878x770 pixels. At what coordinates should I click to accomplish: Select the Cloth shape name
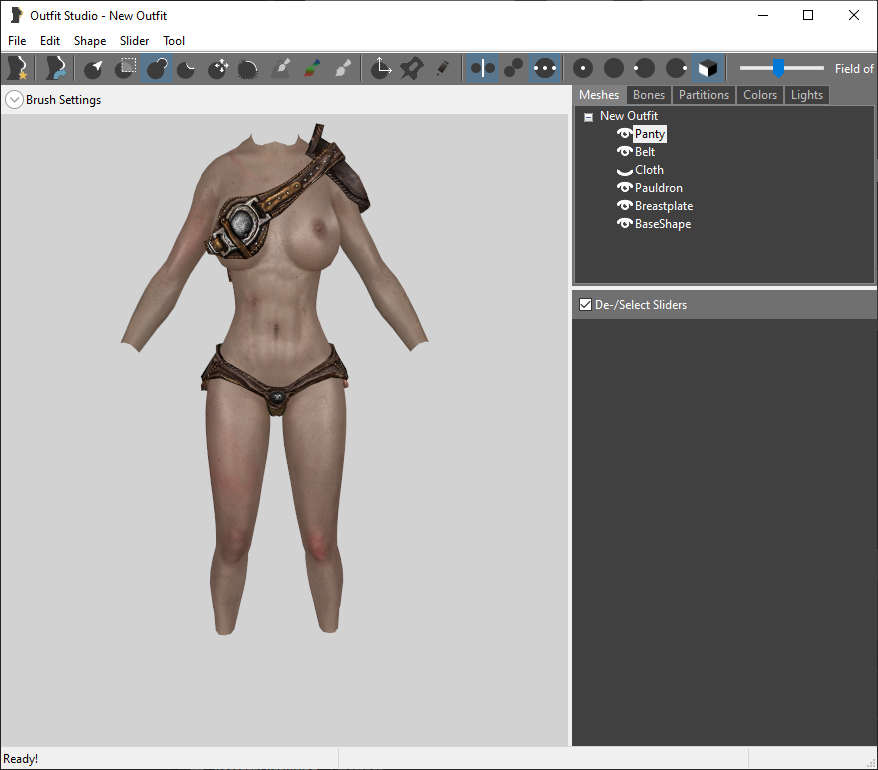pyautogui.click(x=649, y=170)
